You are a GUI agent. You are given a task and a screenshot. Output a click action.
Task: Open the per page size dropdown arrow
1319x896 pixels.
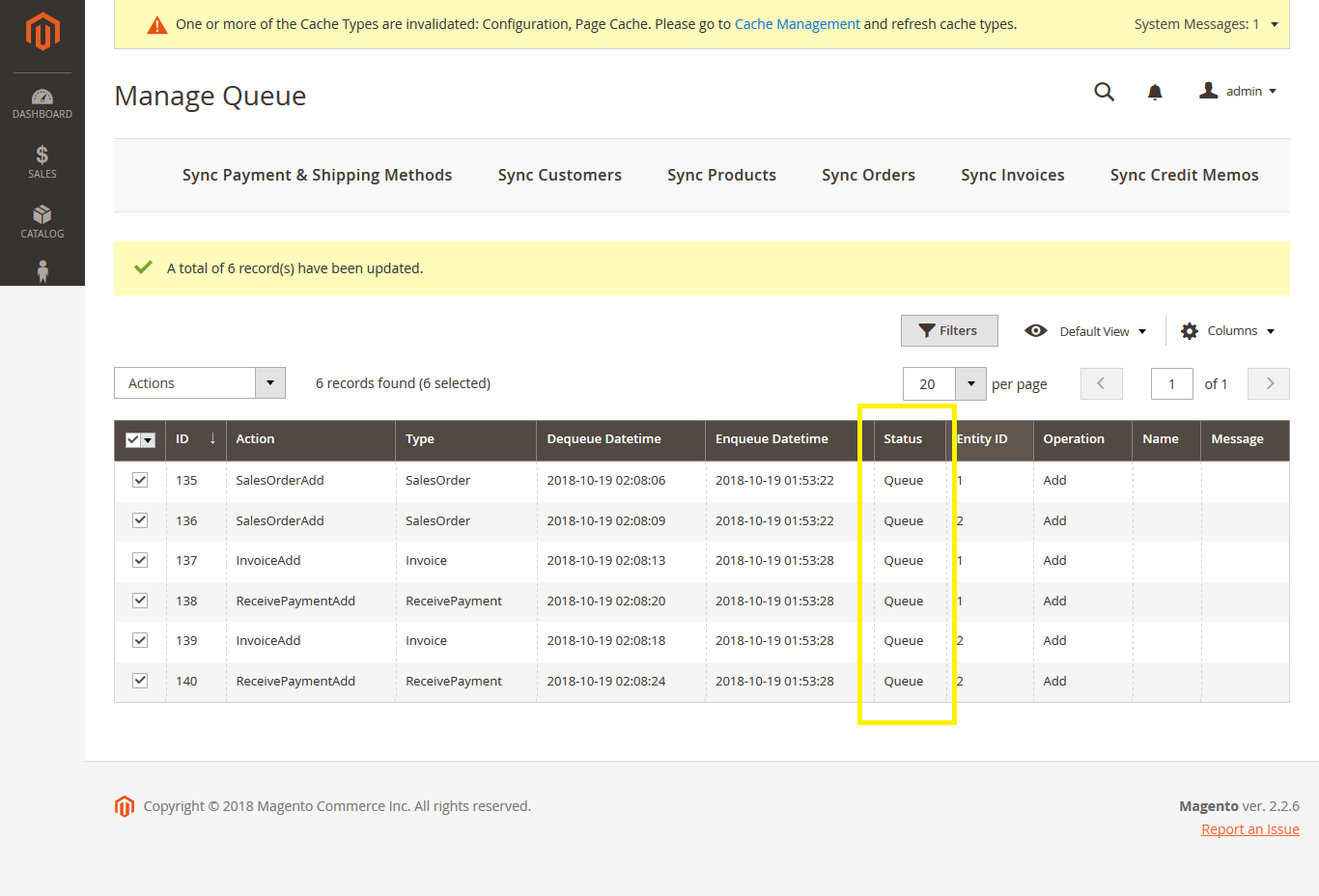(970, 383)
